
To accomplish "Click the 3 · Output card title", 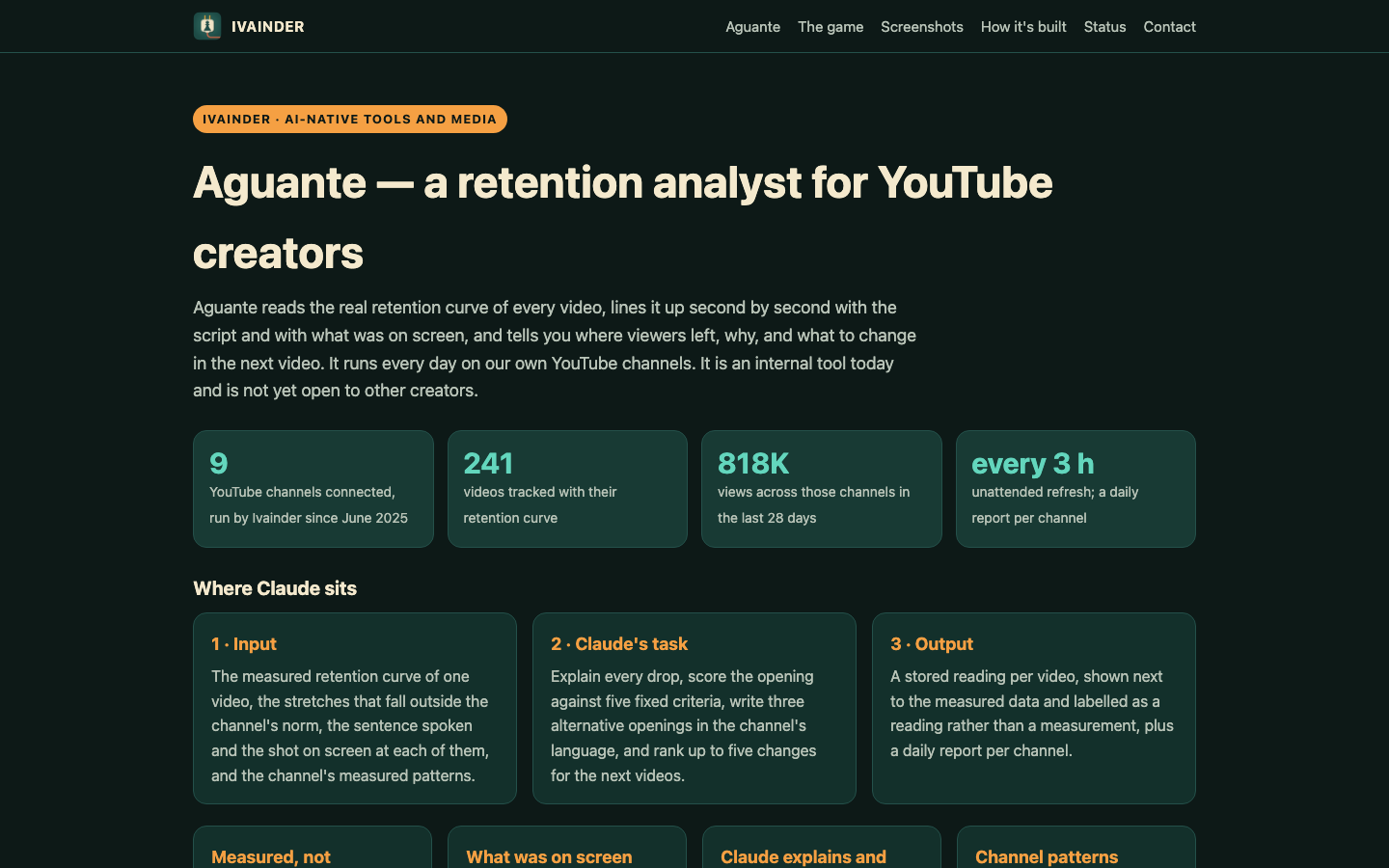I will [932, 643].
